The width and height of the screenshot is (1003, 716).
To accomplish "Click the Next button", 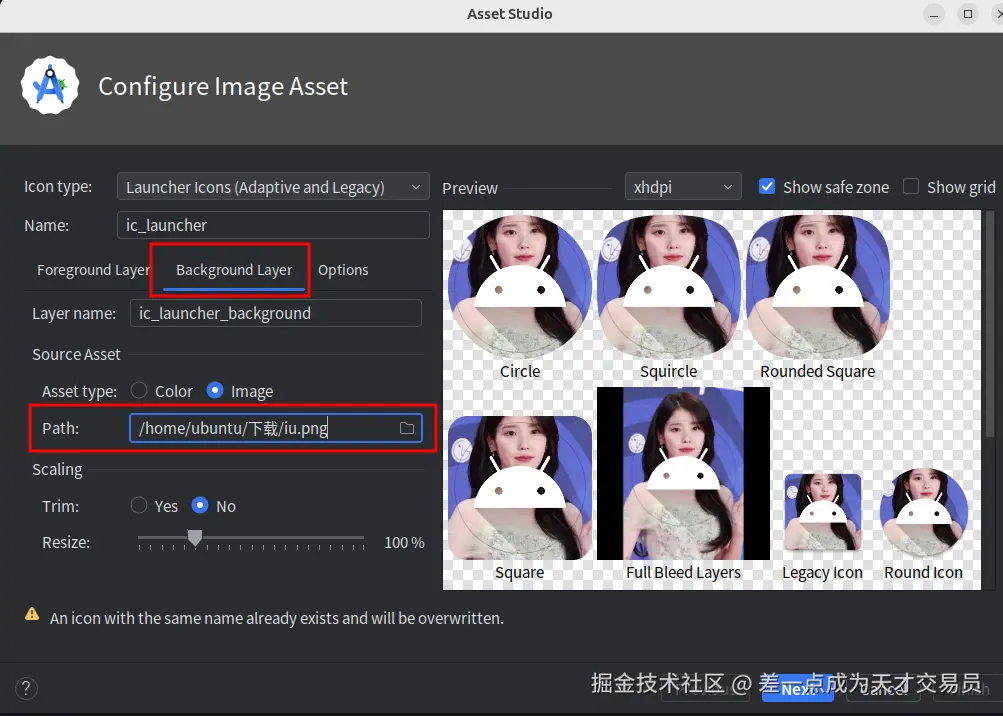I will [798, 688].
